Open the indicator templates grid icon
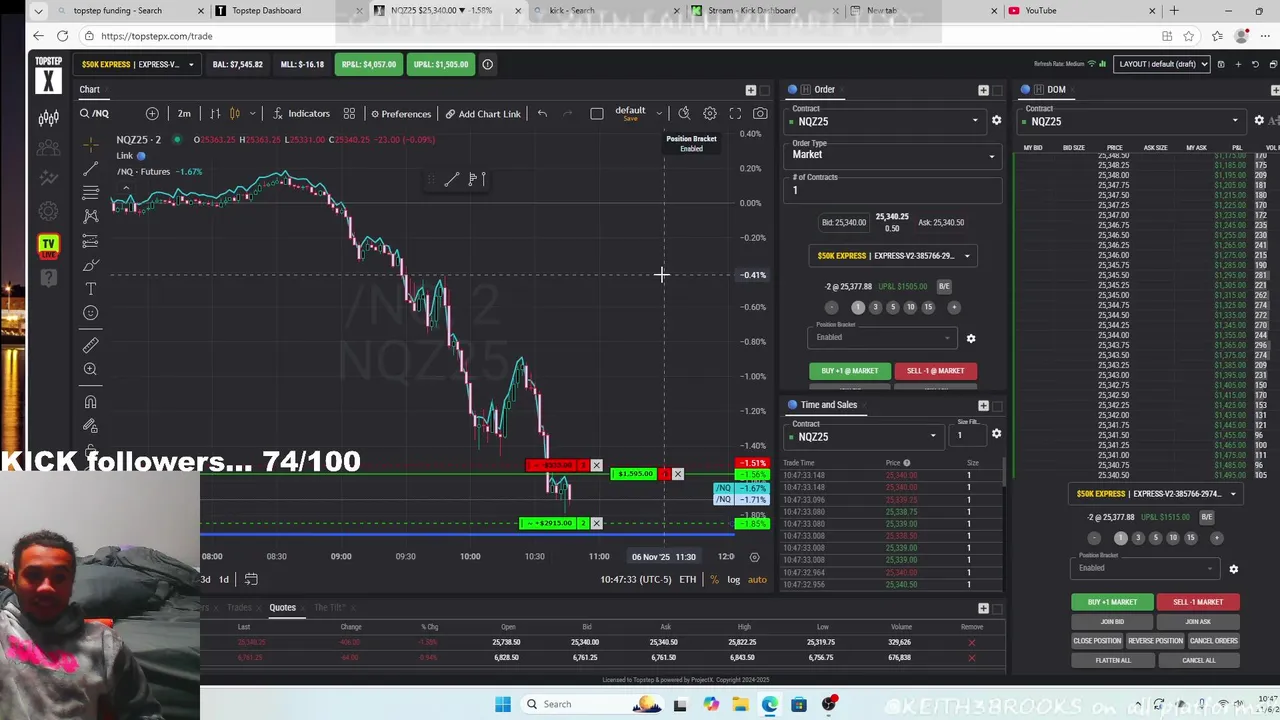The height and width of the screenshot is (720, 1280). click(x=349, y=113)
